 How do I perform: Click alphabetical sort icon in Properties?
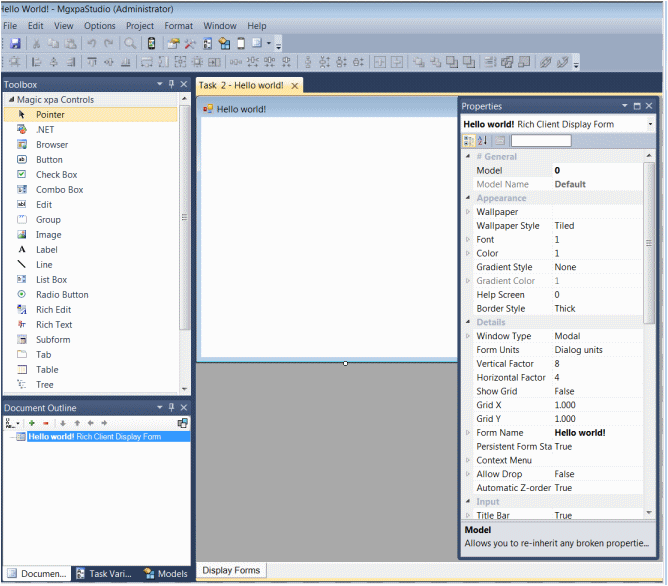coord(482,141)
